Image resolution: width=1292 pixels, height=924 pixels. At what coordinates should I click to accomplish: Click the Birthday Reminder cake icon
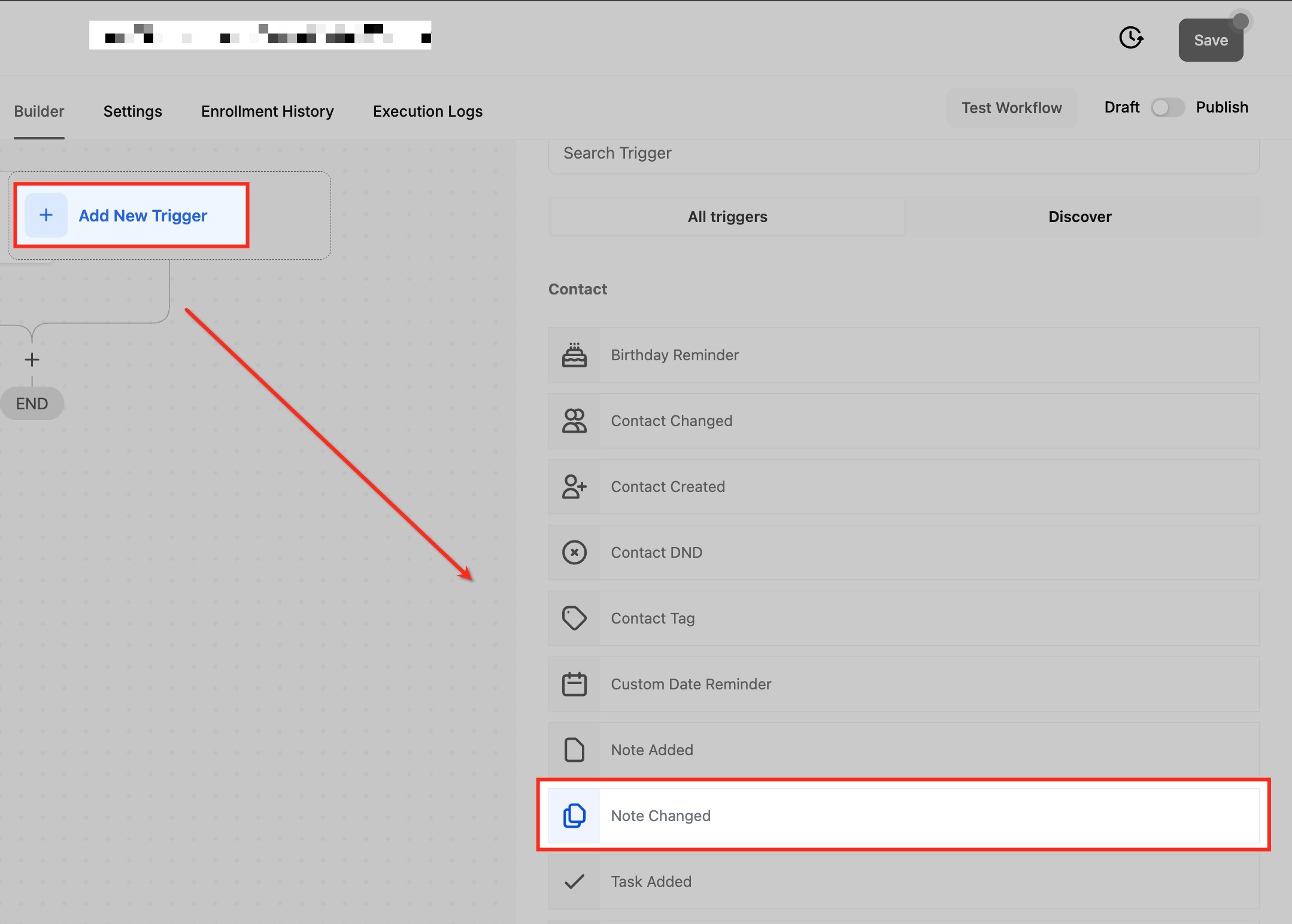click(574, 355)
